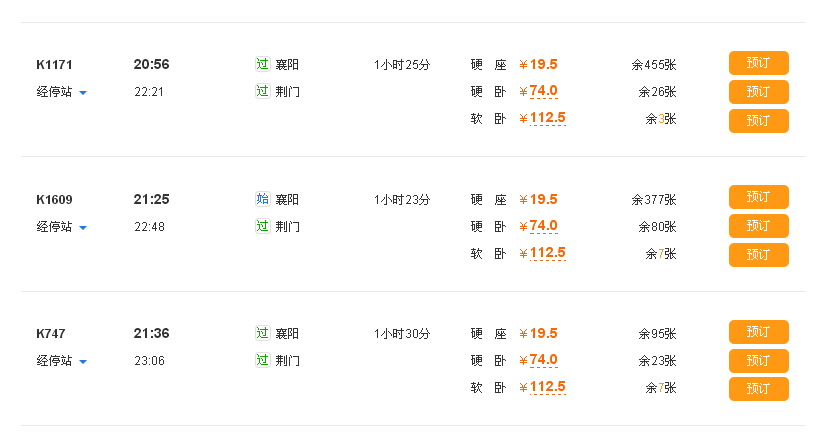Click the K1171 hard sleeper price ¥74.0

pyautogui.click(x=539, y=91)
